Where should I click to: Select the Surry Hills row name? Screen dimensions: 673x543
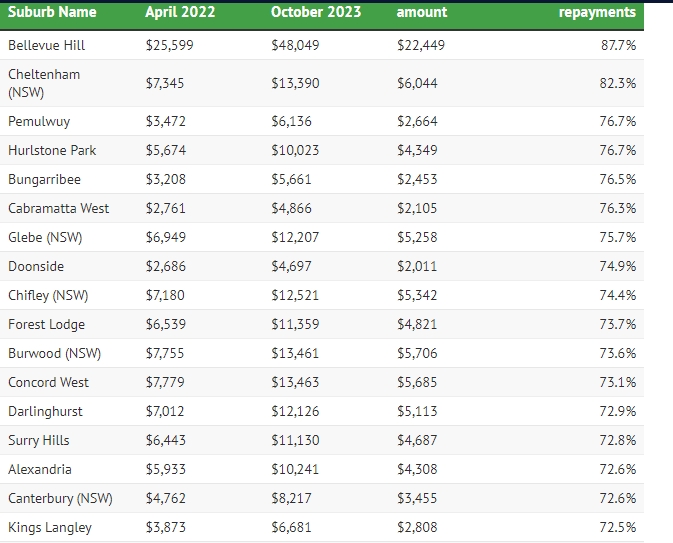39,440
